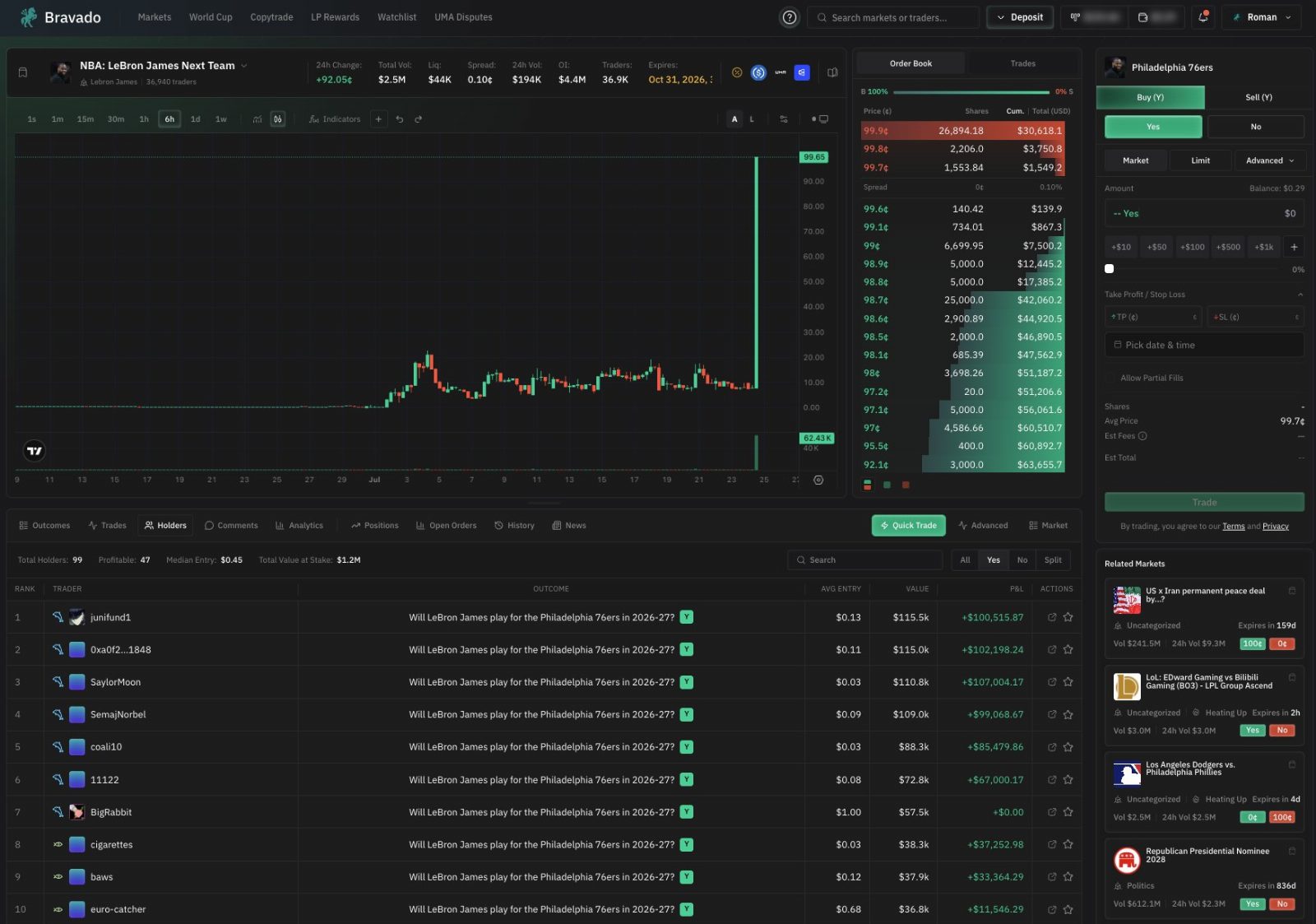The height and width of the screenshot is (924, 1316).
Task: Open chart settings sliders icon
Action: point(783,119)
